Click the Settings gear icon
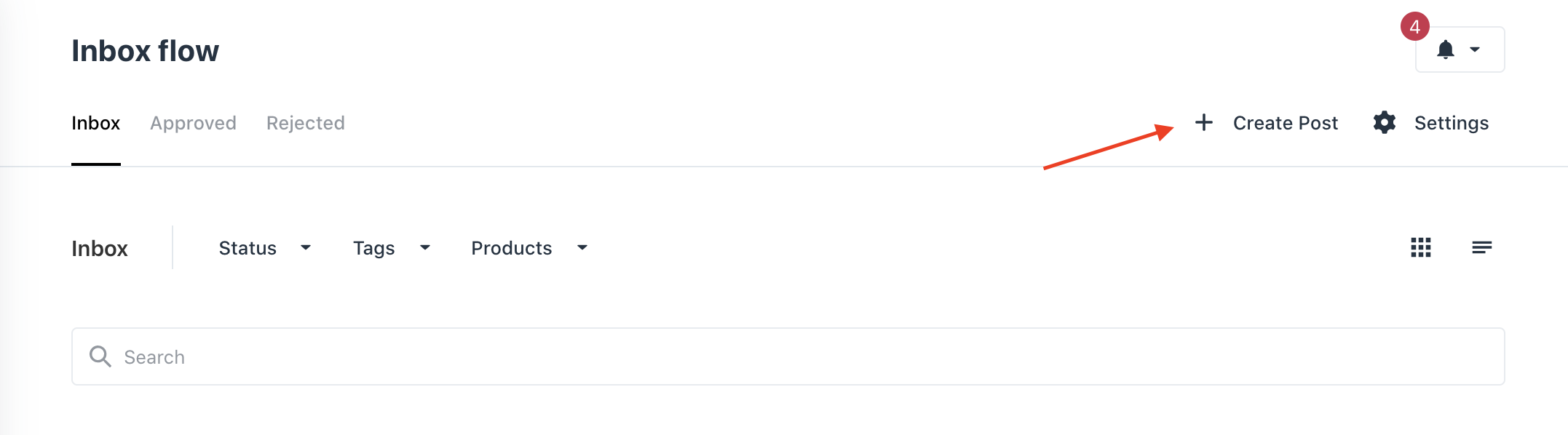Viewport: 1568px width, 435px height. [1385, 122]
